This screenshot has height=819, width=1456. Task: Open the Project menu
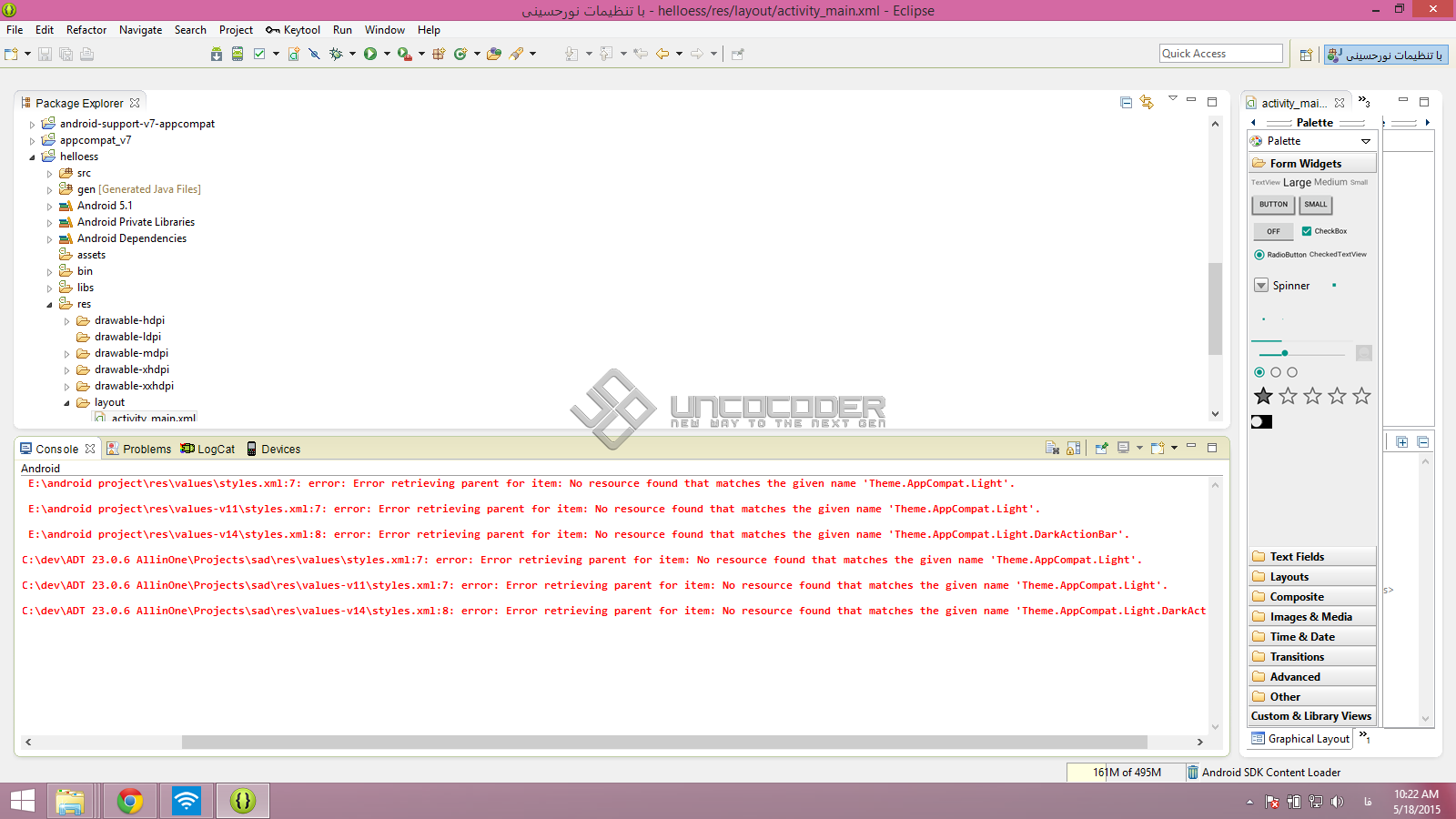236,30
